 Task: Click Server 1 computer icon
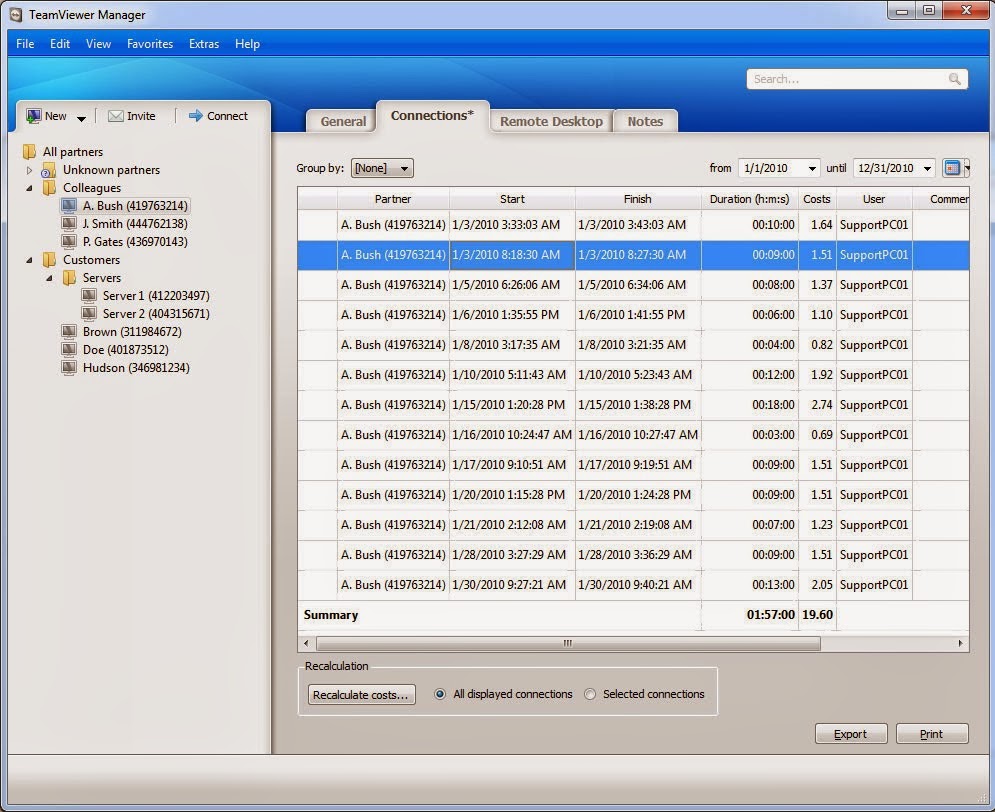click(x=89, y=296)
